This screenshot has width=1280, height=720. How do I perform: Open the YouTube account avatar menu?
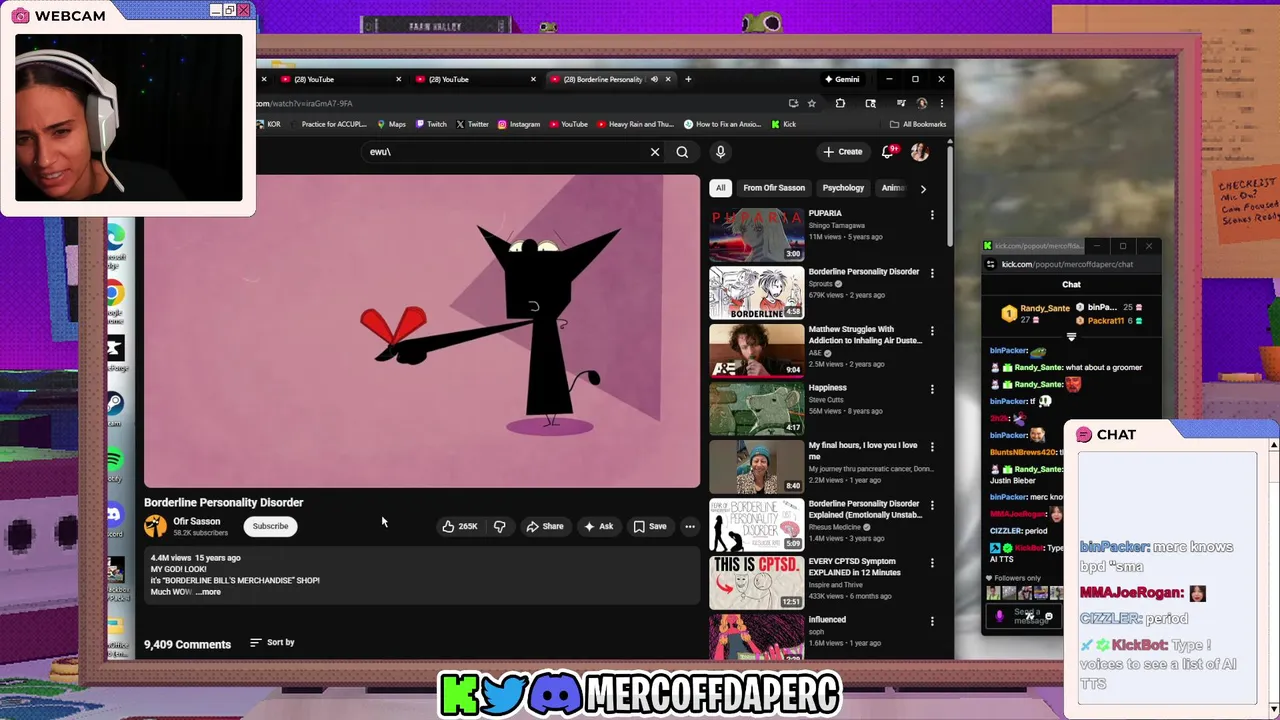pos(920,152)
